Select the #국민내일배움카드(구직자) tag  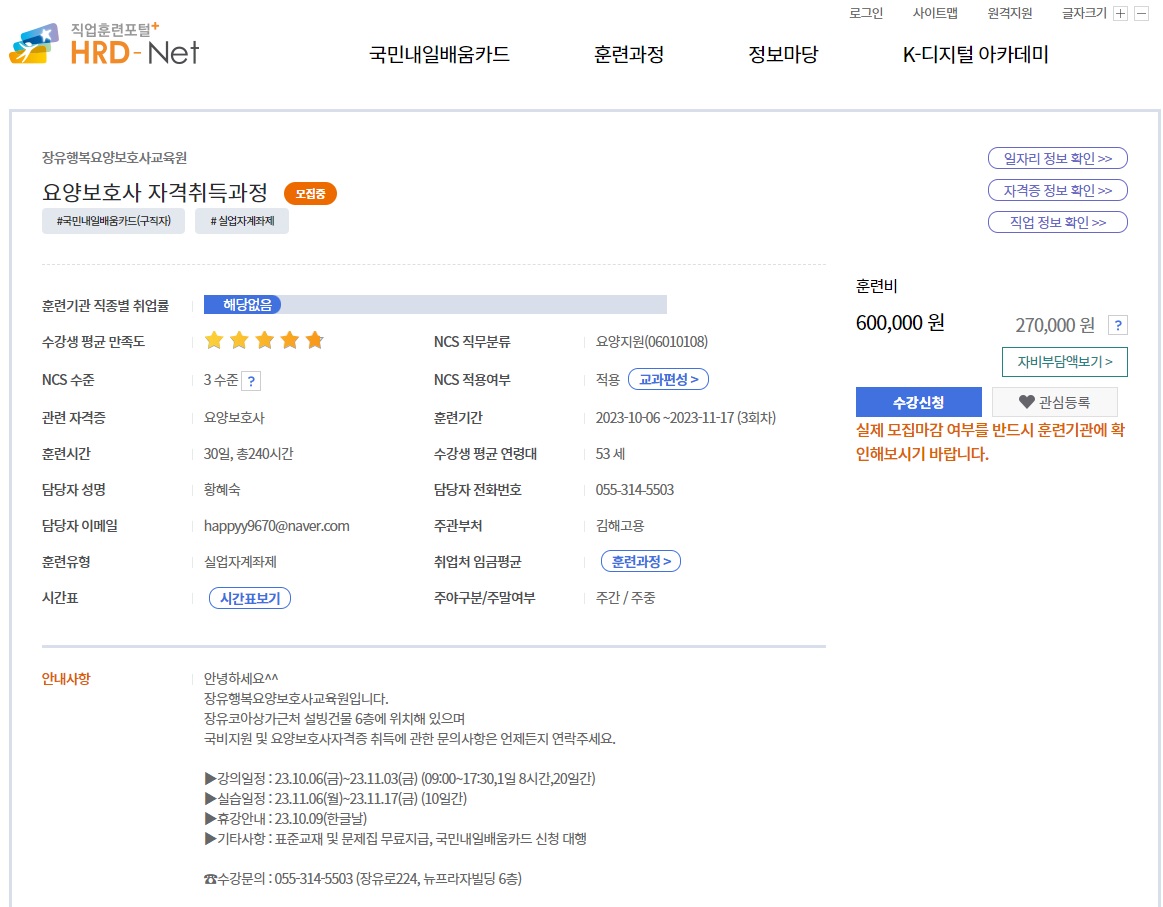[114, 221]
